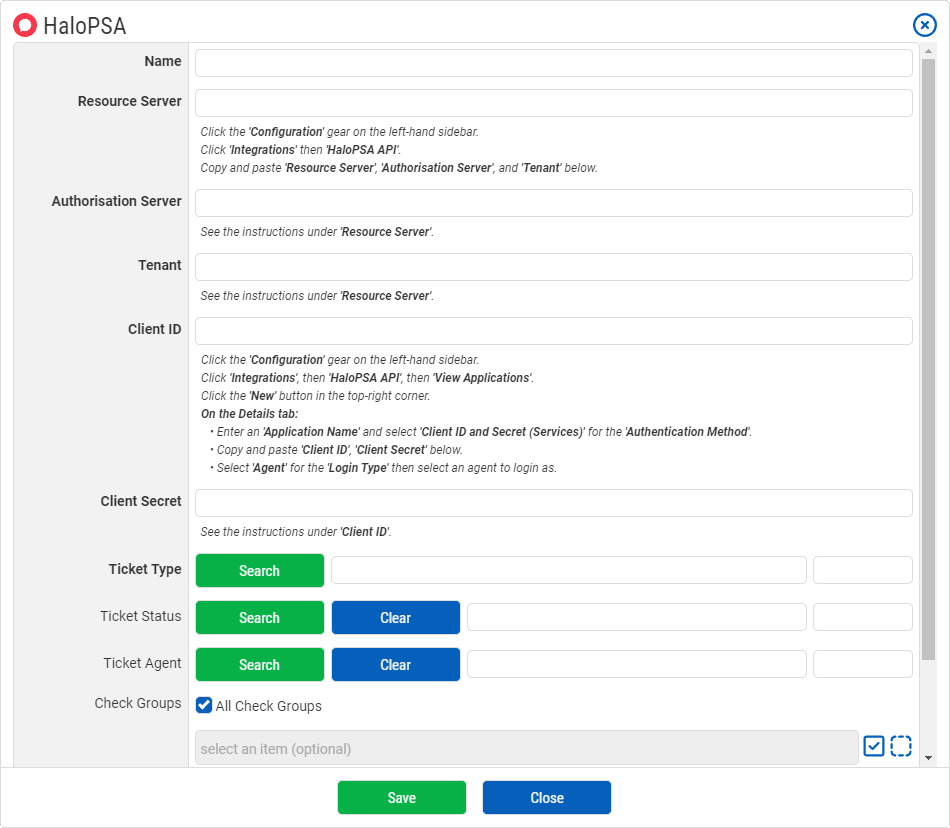This screenshot has width=950, height=828.
Task: Click the scrollbar down arrow
Action: click(928, 758)
